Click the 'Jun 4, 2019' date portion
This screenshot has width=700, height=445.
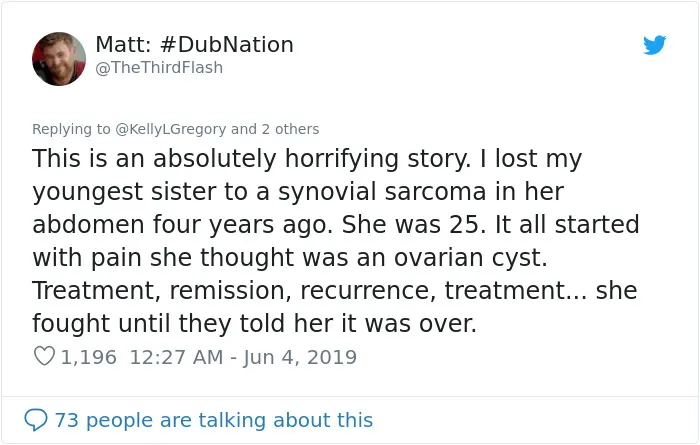pyautogui.click(x=300, y=357)
